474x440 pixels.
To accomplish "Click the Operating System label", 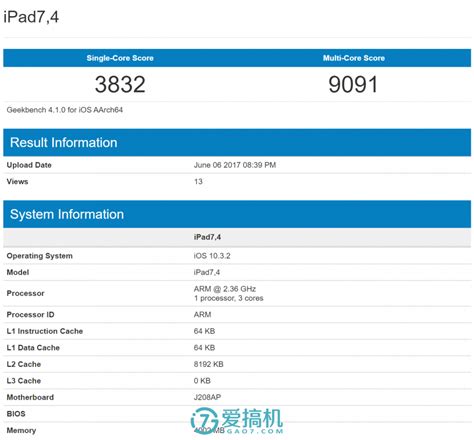I will coord(40,256).
